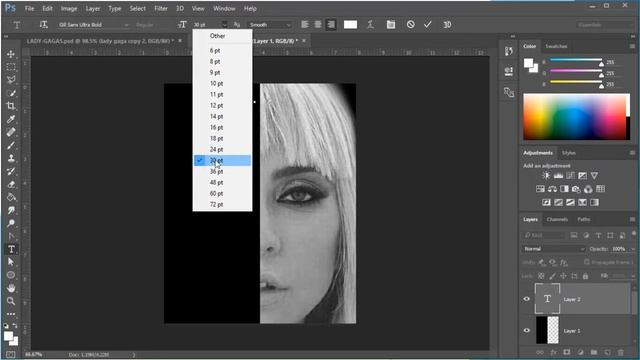Viewport: 640px width, 360px height.
Task: Open the Filter menu
Action: pos(161,8)
